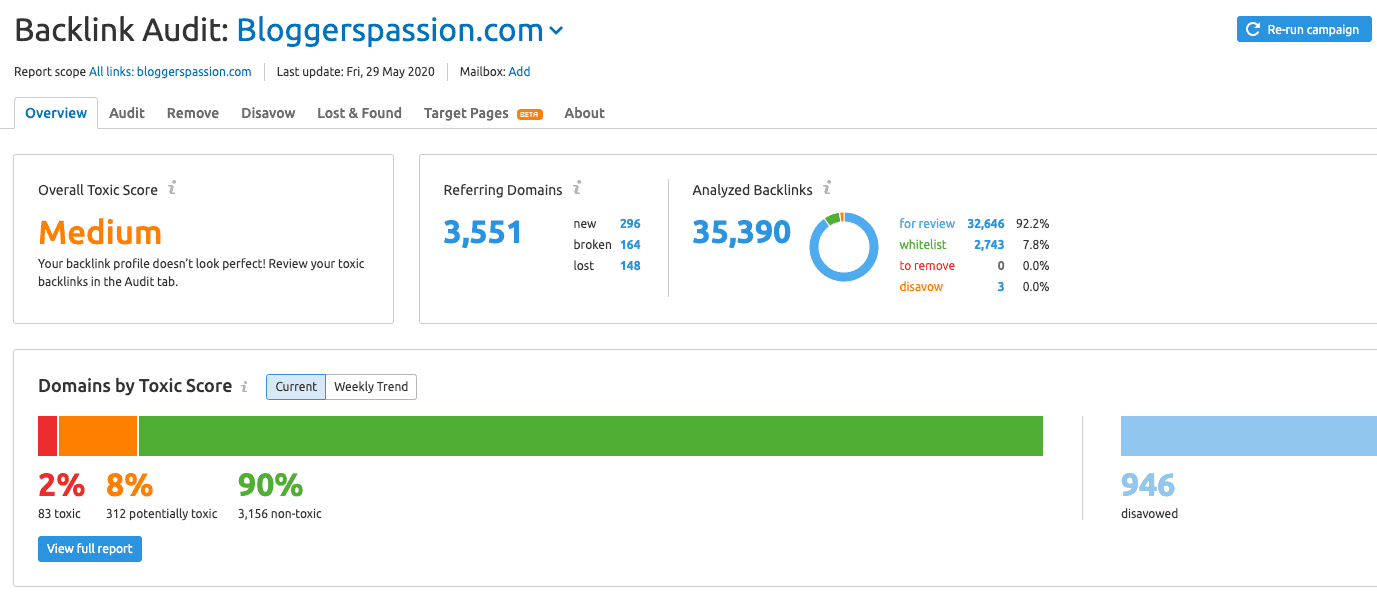Click the orange potentially toxic bar segment
Viewport: 1377px width, 594px height.
(x=98, y=436)
